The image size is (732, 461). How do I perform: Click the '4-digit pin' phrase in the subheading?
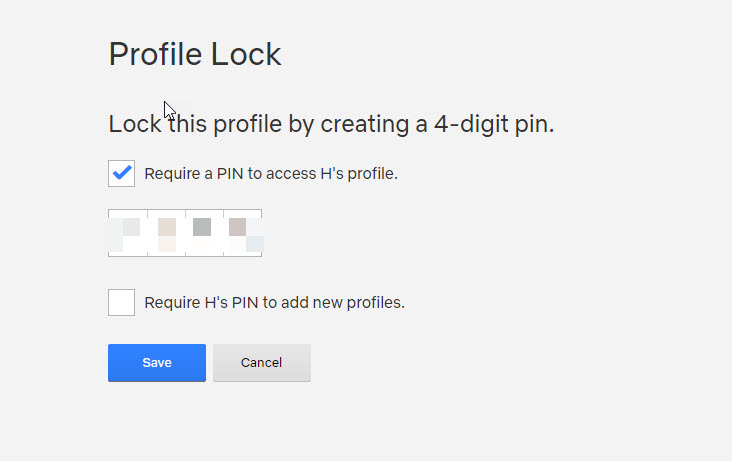(494, 125)
